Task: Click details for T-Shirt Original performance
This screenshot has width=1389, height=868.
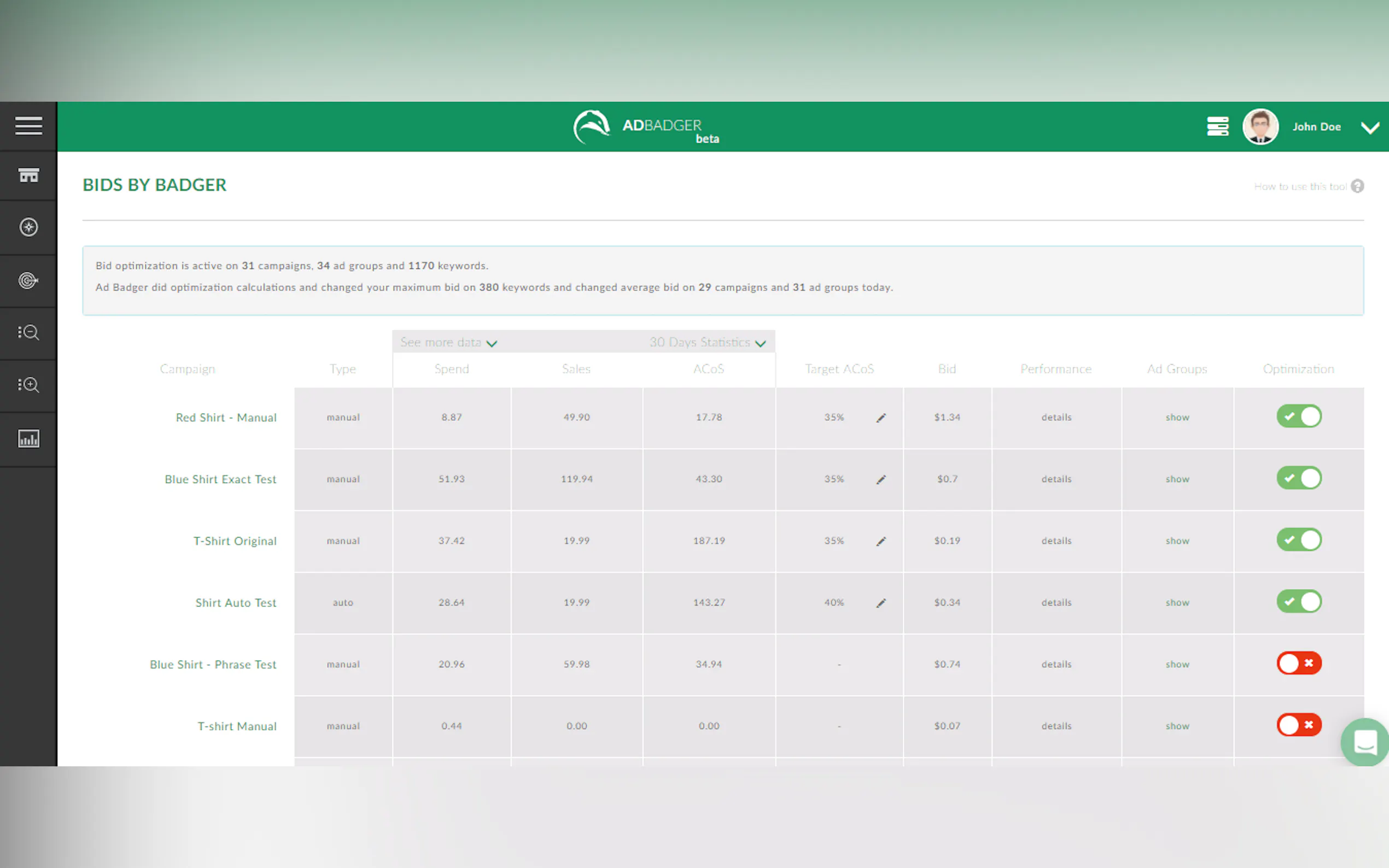Action: (x=1056, y=541)
